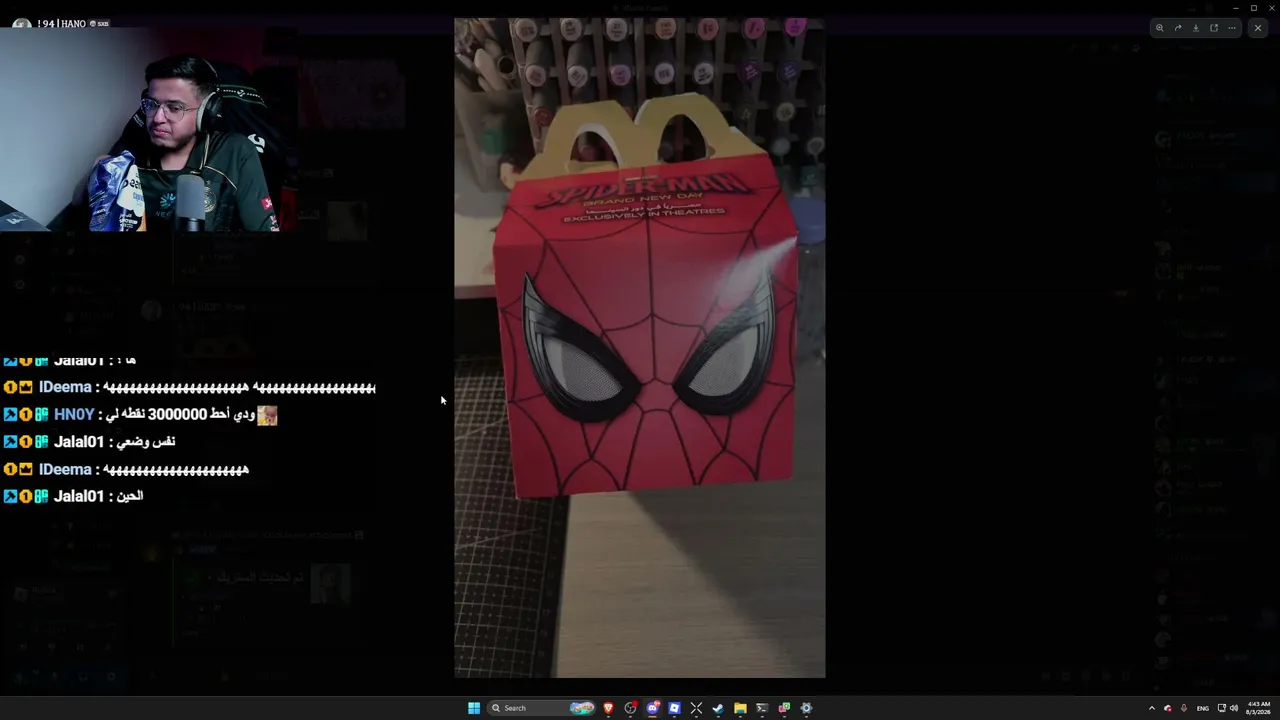Launch Roblox from the taskbar

click(674, 708)
